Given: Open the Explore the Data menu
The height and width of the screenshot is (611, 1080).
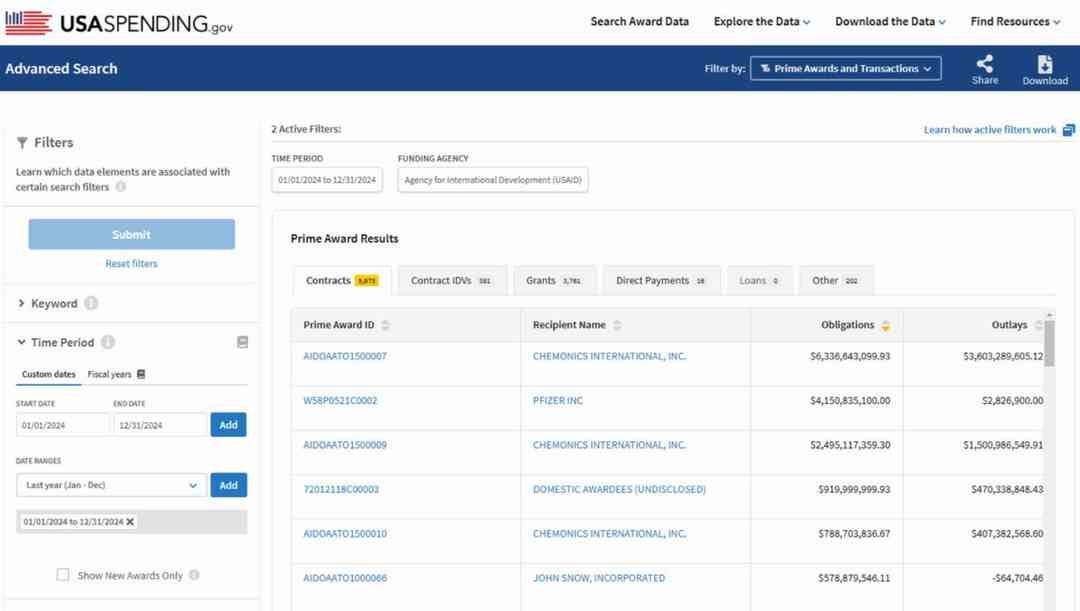Looking at the screenshot, I should (762, 21).
